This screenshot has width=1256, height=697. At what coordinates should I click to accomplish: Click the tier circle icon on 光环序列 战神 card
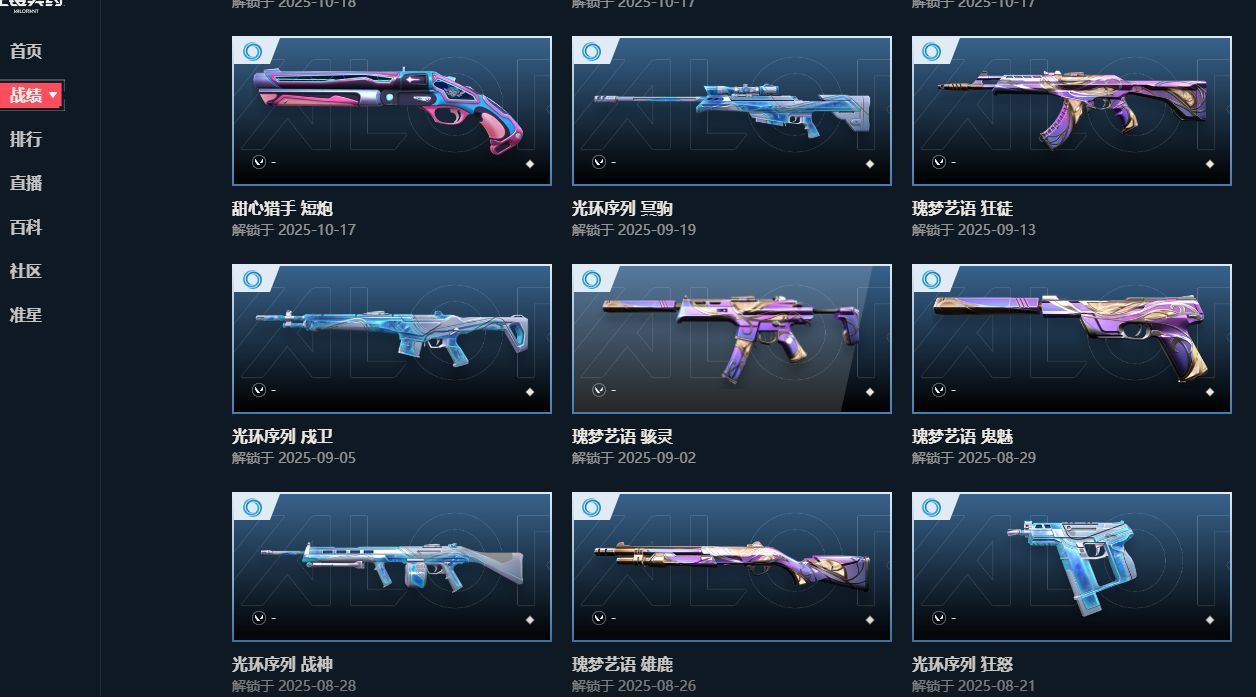(x=253, y=507)
